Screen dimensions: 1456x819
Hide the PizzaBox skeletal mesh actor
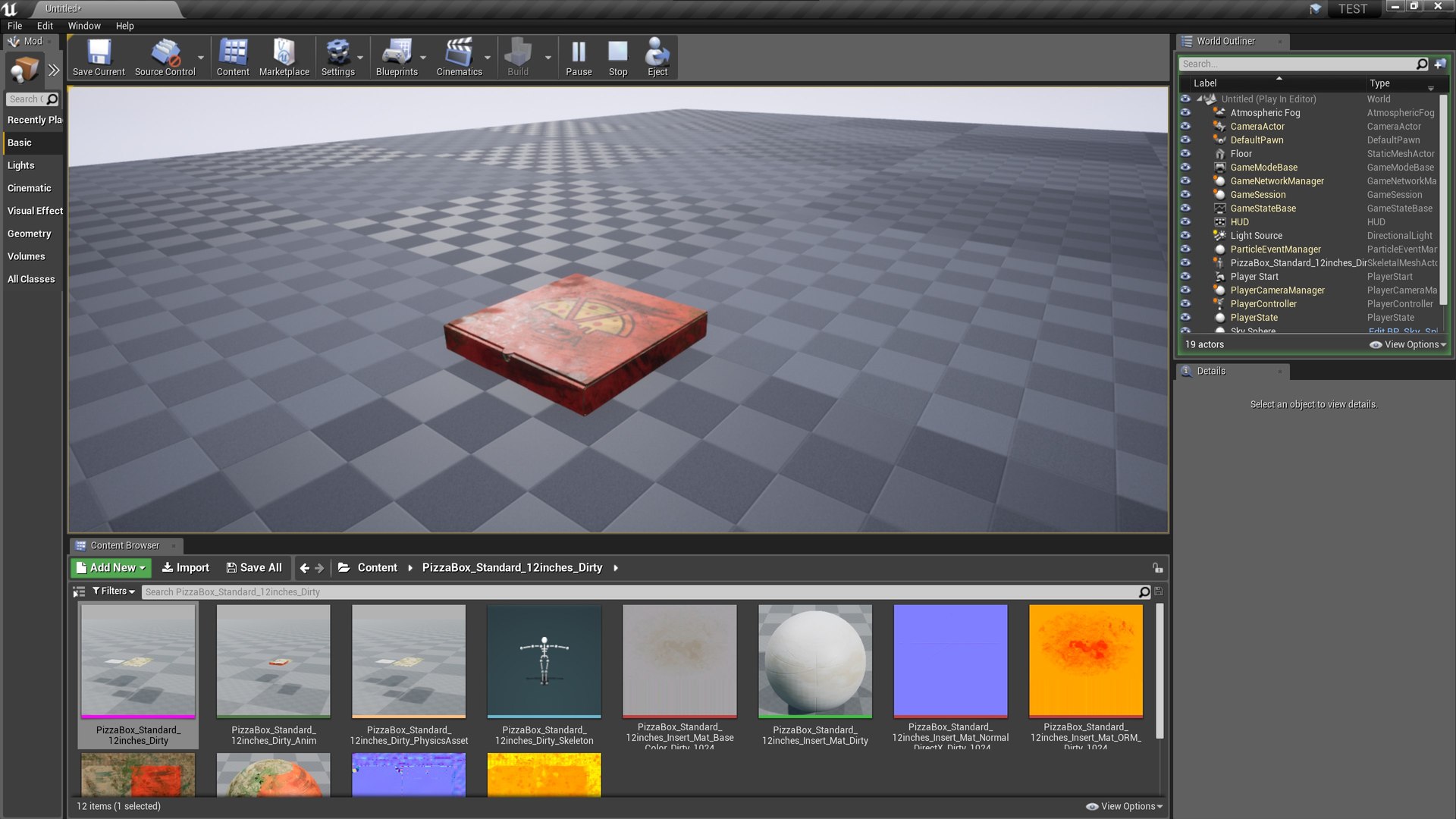point(1185,262)
